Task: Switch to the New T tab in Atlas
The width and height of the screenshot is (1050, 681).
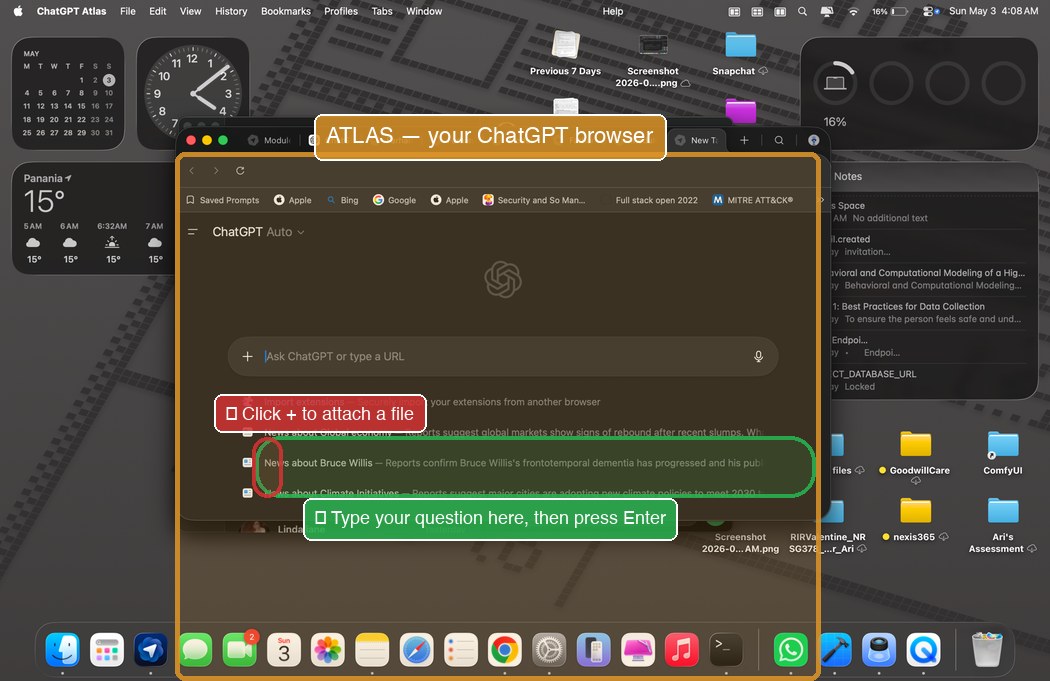Action: tap(696, 140)
